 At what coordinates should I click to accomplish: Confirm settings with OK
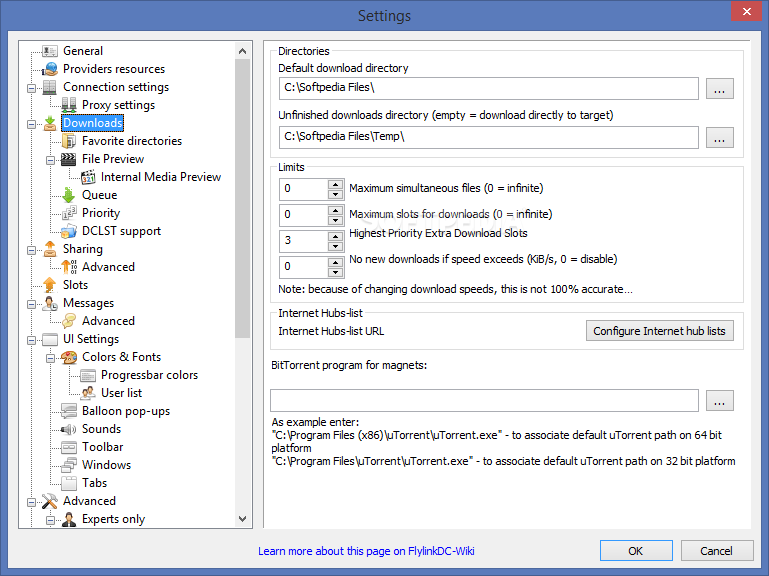pyautogui.click(x=636, y=551)
